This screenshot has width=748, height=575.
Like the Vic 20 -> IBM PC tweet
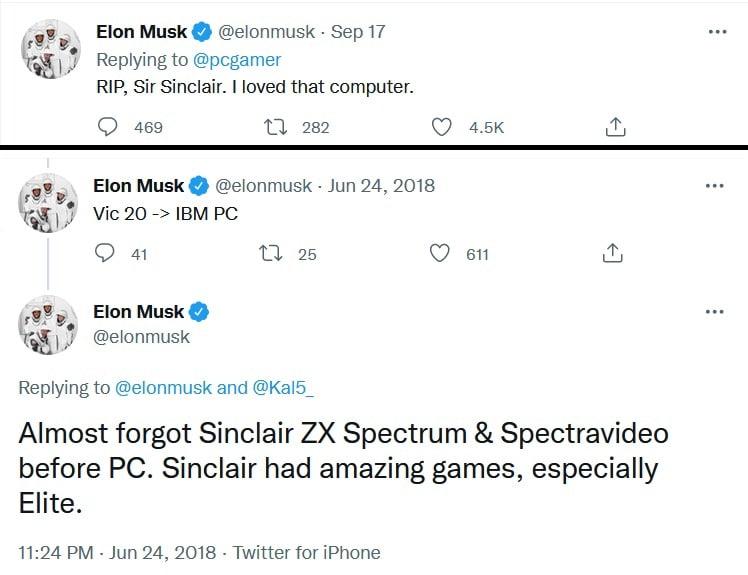439,254
